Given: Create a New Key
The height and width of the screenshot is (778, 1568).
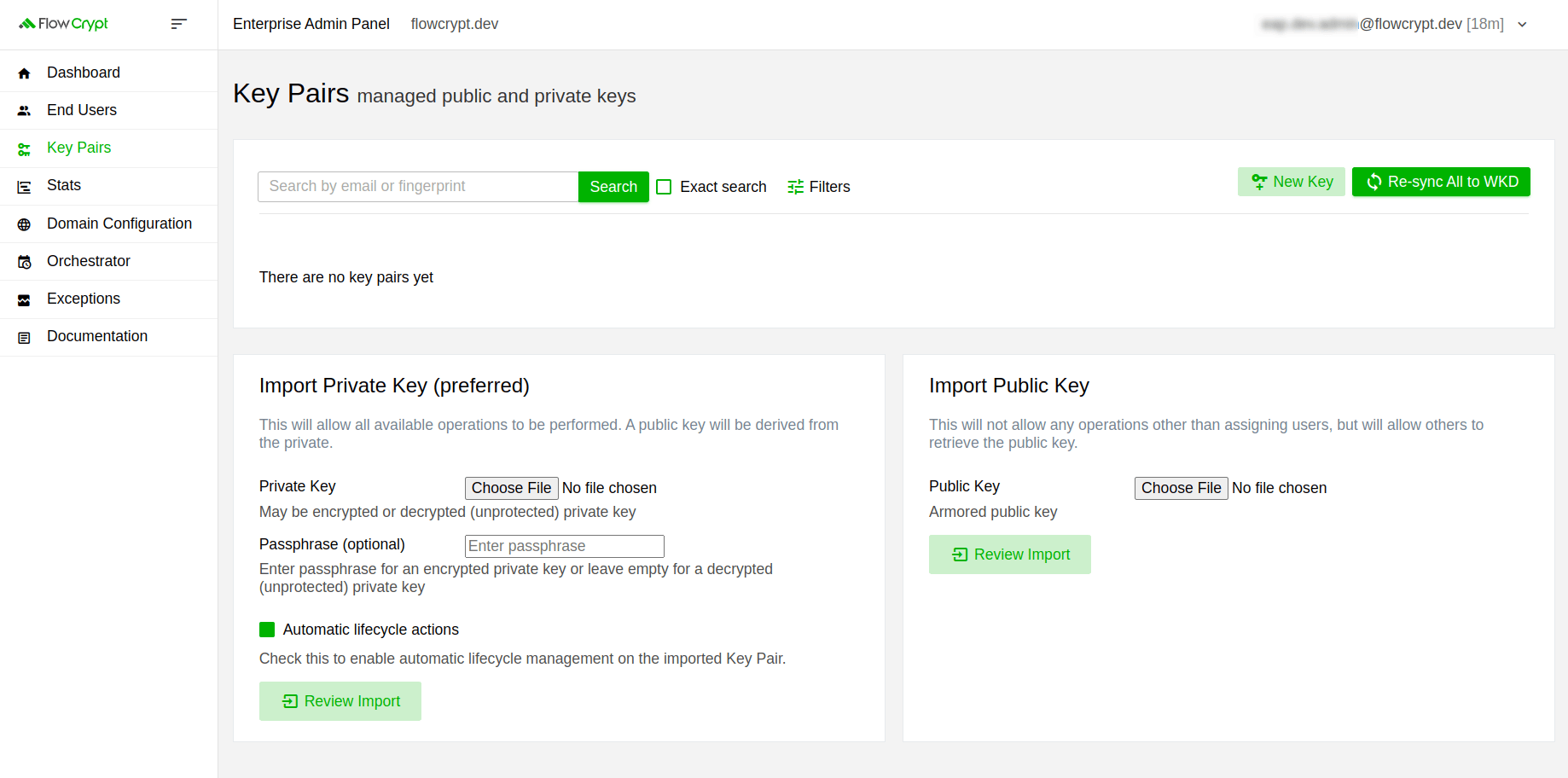Looking at the screenshot, I should tap(1292, 182).
